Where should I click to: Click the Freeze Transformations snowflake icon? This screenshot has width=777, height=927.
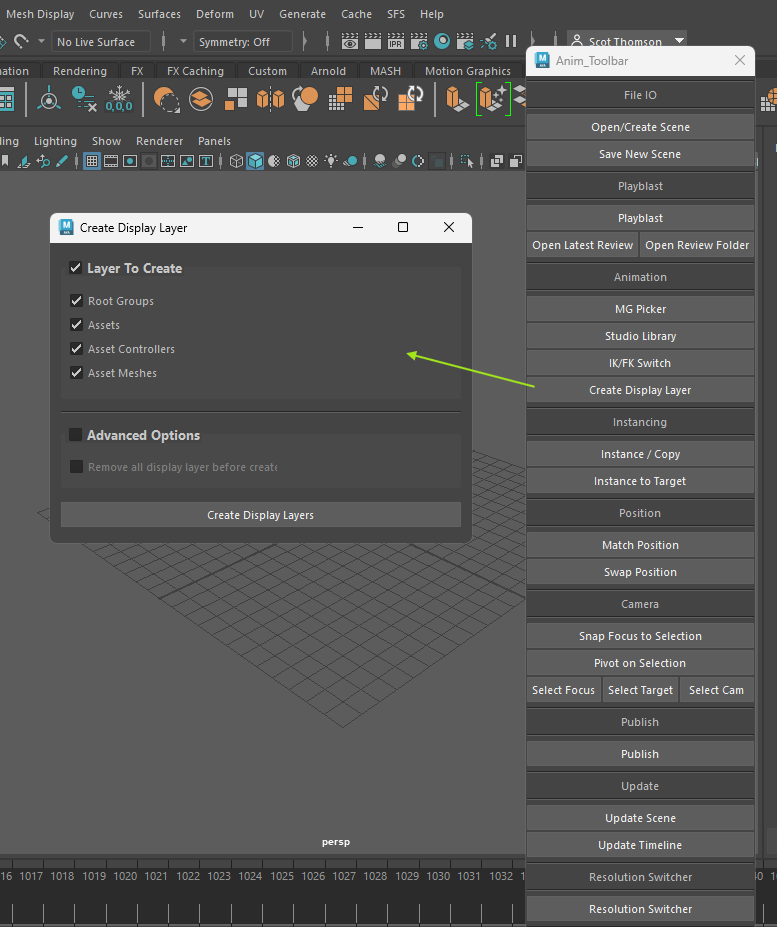[119, 98]
